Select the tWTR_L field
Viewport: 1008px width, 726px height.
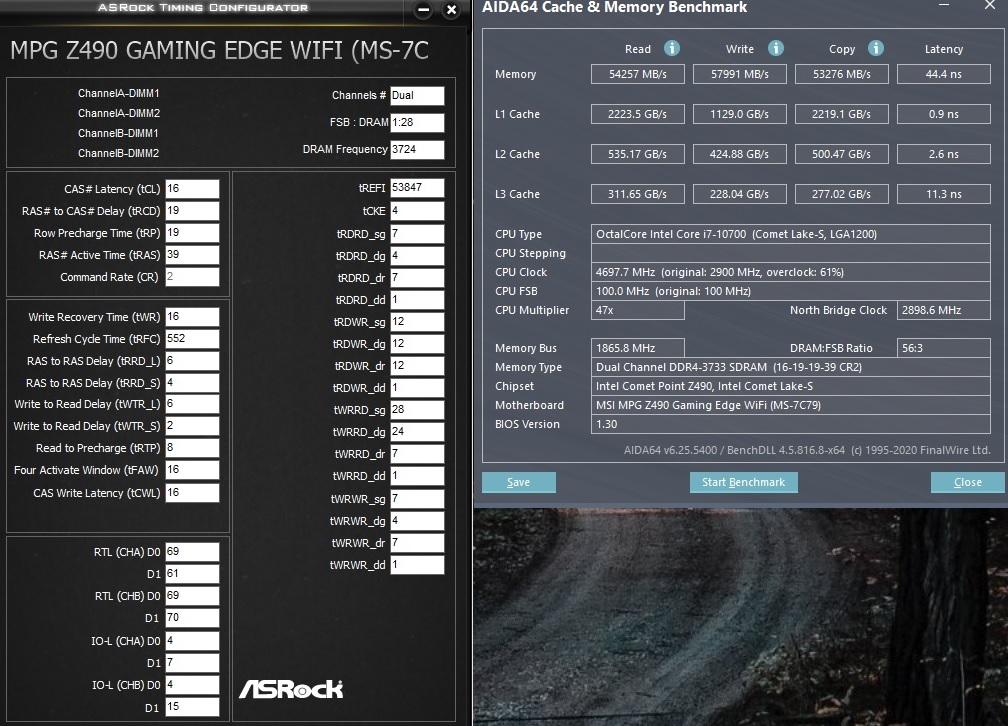point(192,404)
